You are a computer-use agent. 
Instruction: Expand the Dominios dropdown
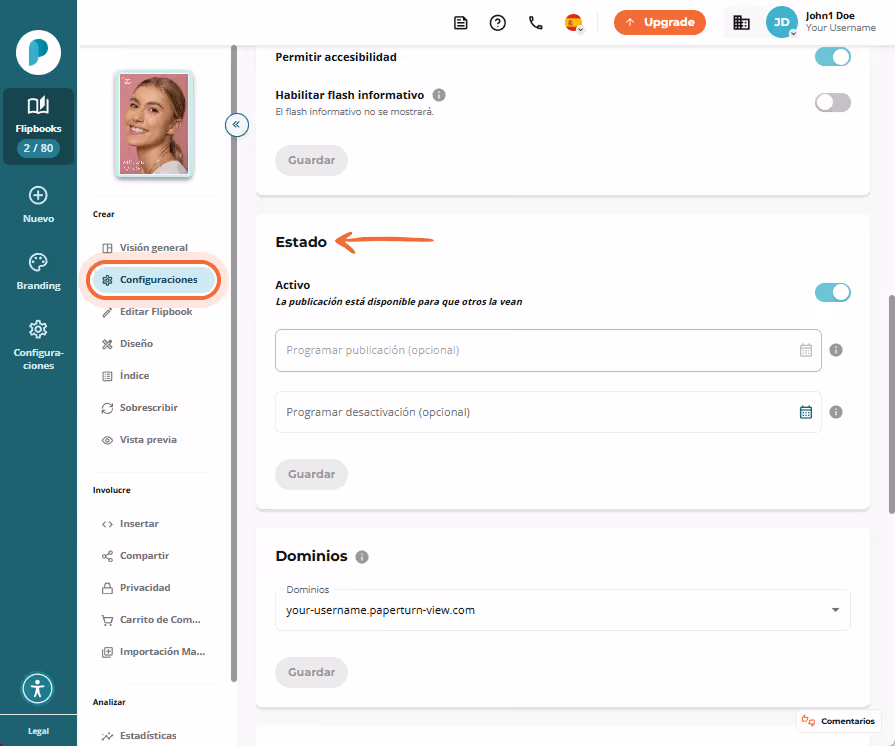pyautogui.click(x=835, y=610)
